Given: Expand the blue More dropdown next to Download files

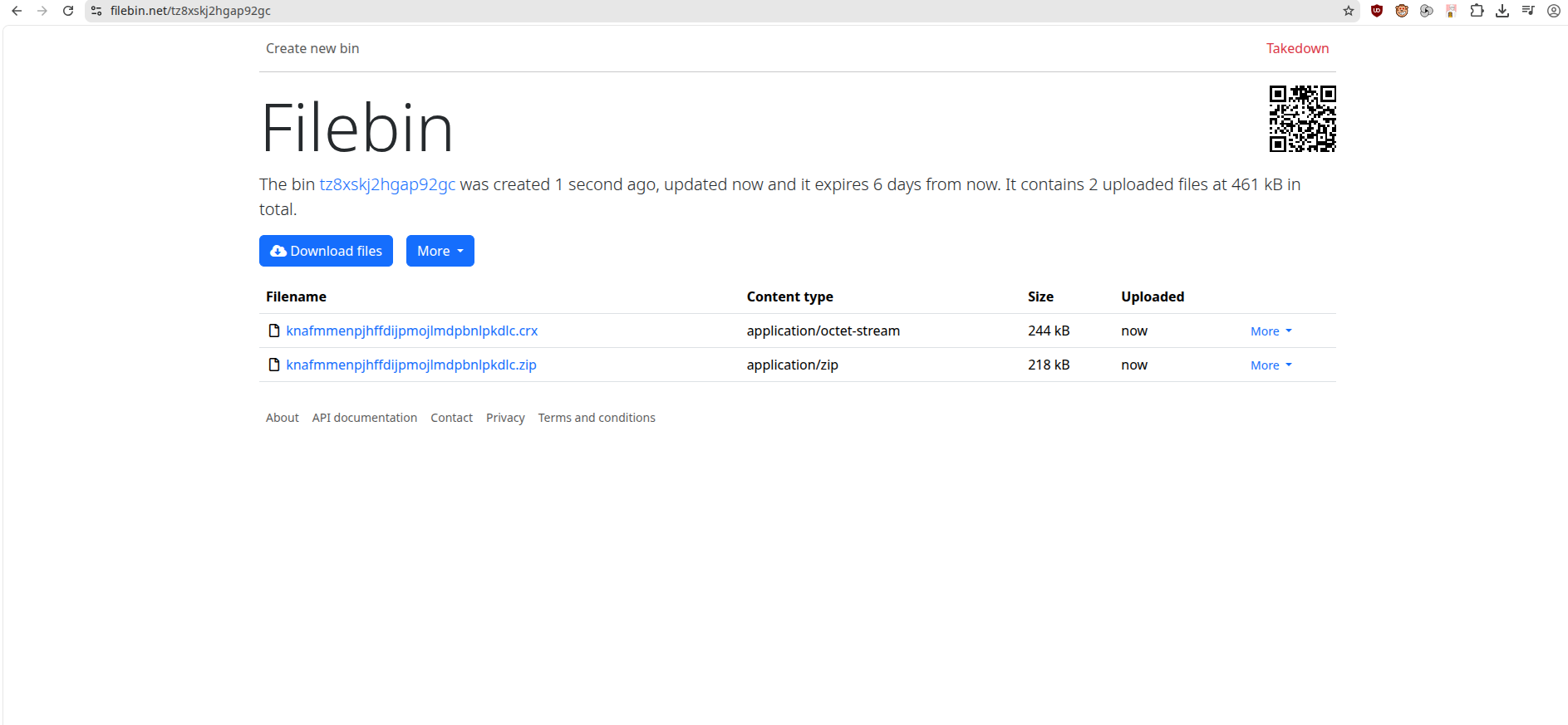Looking at the screenshot, I should tap(440, 251).
